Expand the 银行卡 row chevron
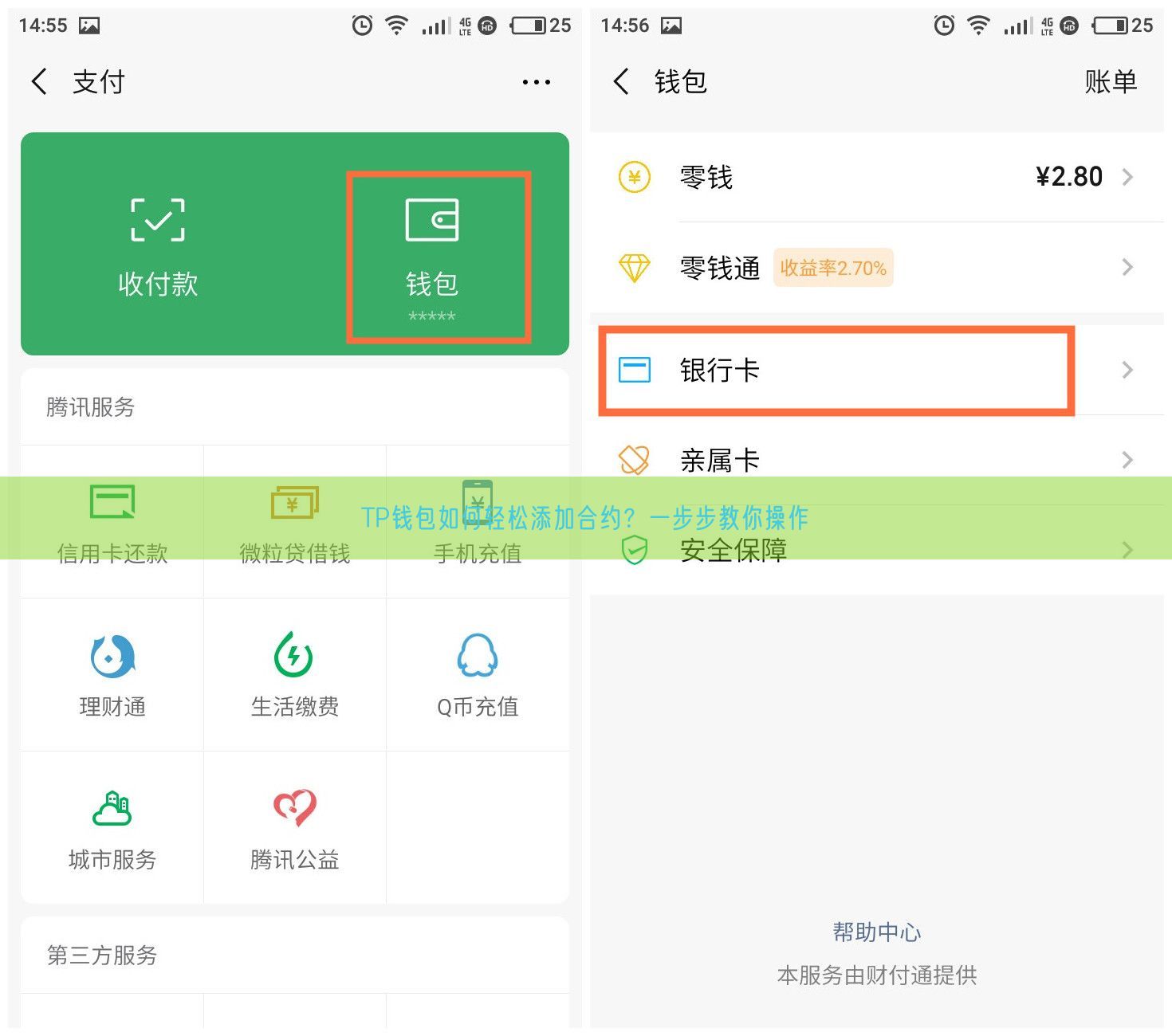 point(1127,370)
